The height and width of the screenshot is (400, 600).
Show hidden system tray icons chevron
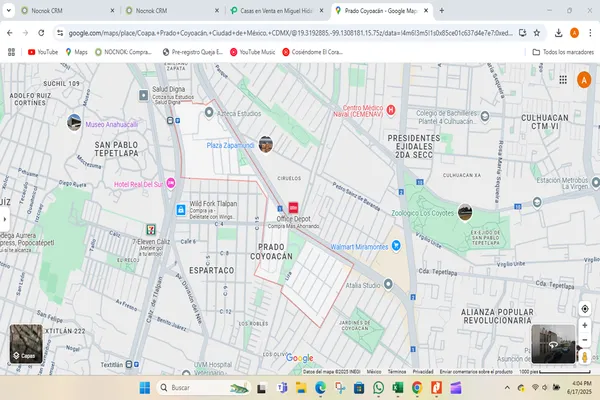(x=507, y=388)
